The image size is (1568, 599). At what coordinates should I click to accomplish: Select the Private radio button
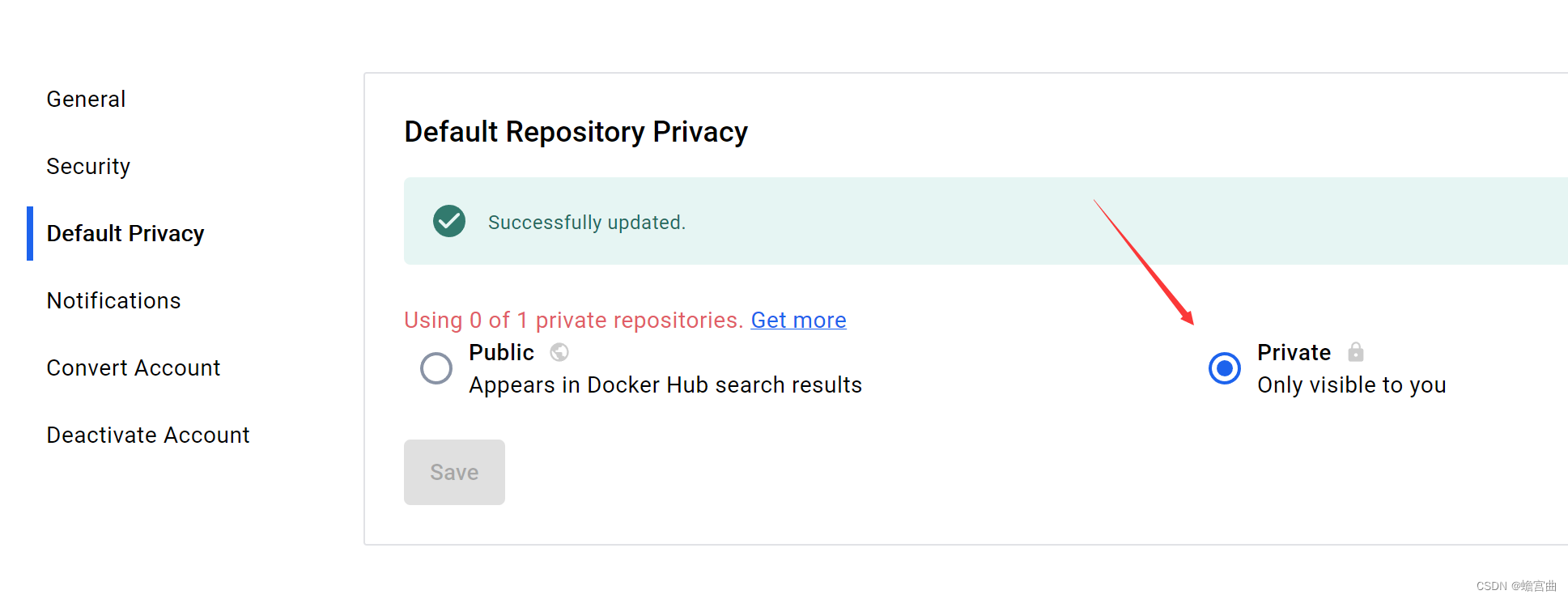(1225, 368)
